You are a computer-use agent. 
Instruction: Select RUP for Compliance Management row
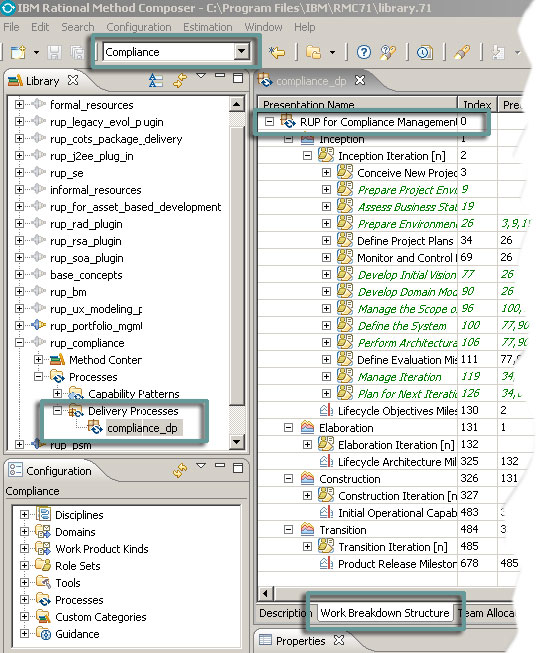[378, 122]
